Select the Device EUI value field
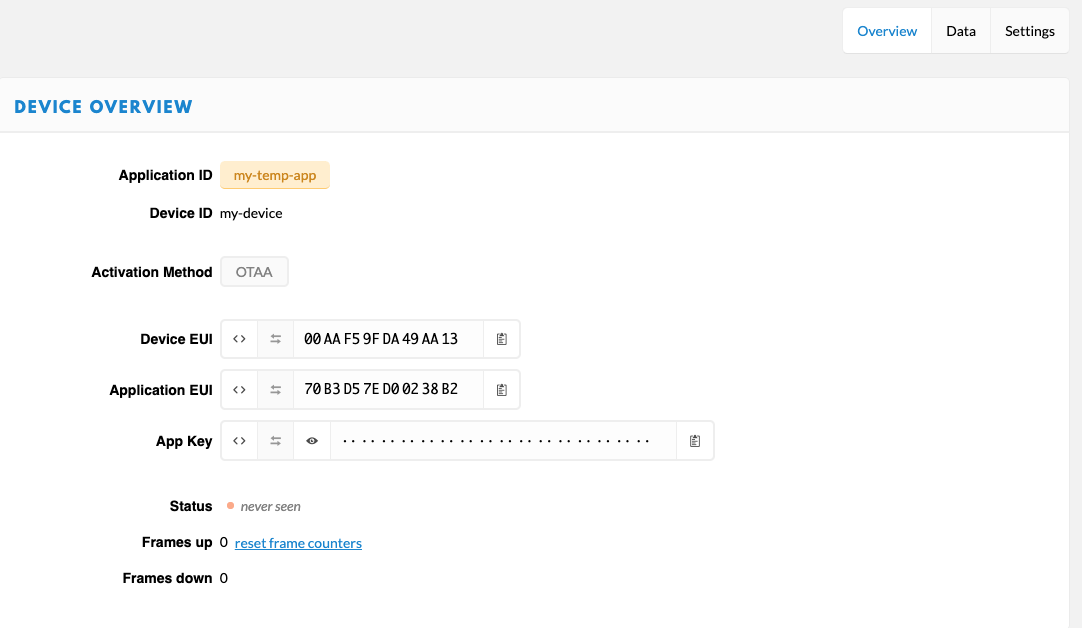This screenshot has width=1082, height=628. point(388,339)
